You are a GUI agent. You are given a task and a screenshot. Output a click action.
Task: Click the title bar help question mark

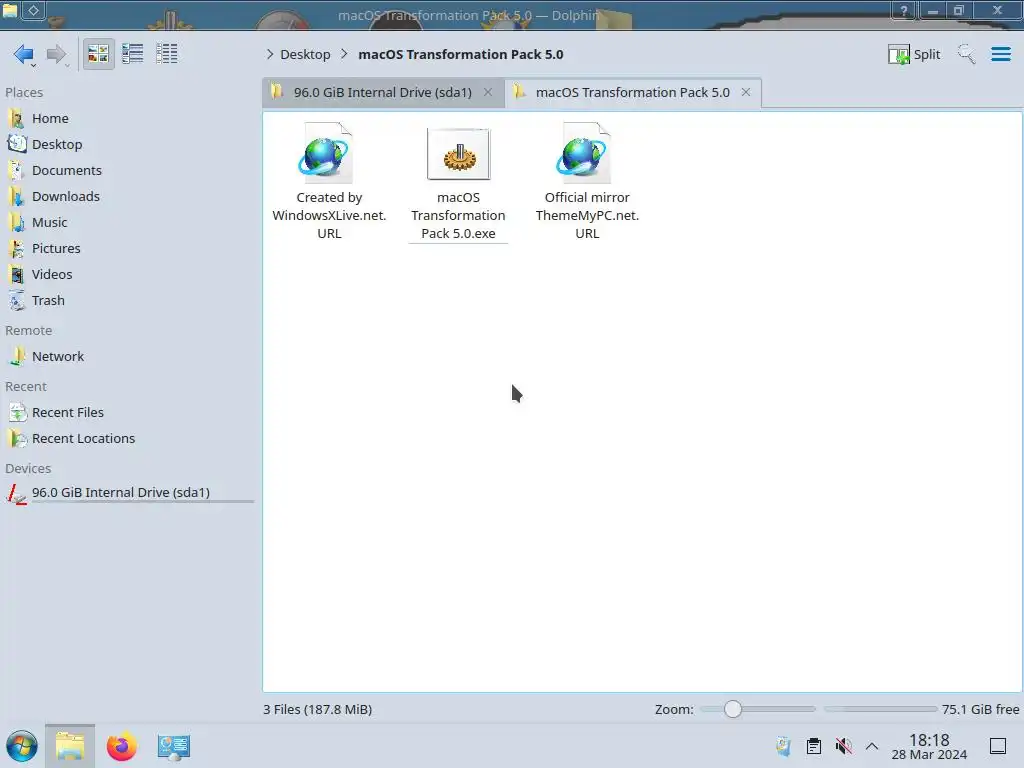(x=904, y=10)
